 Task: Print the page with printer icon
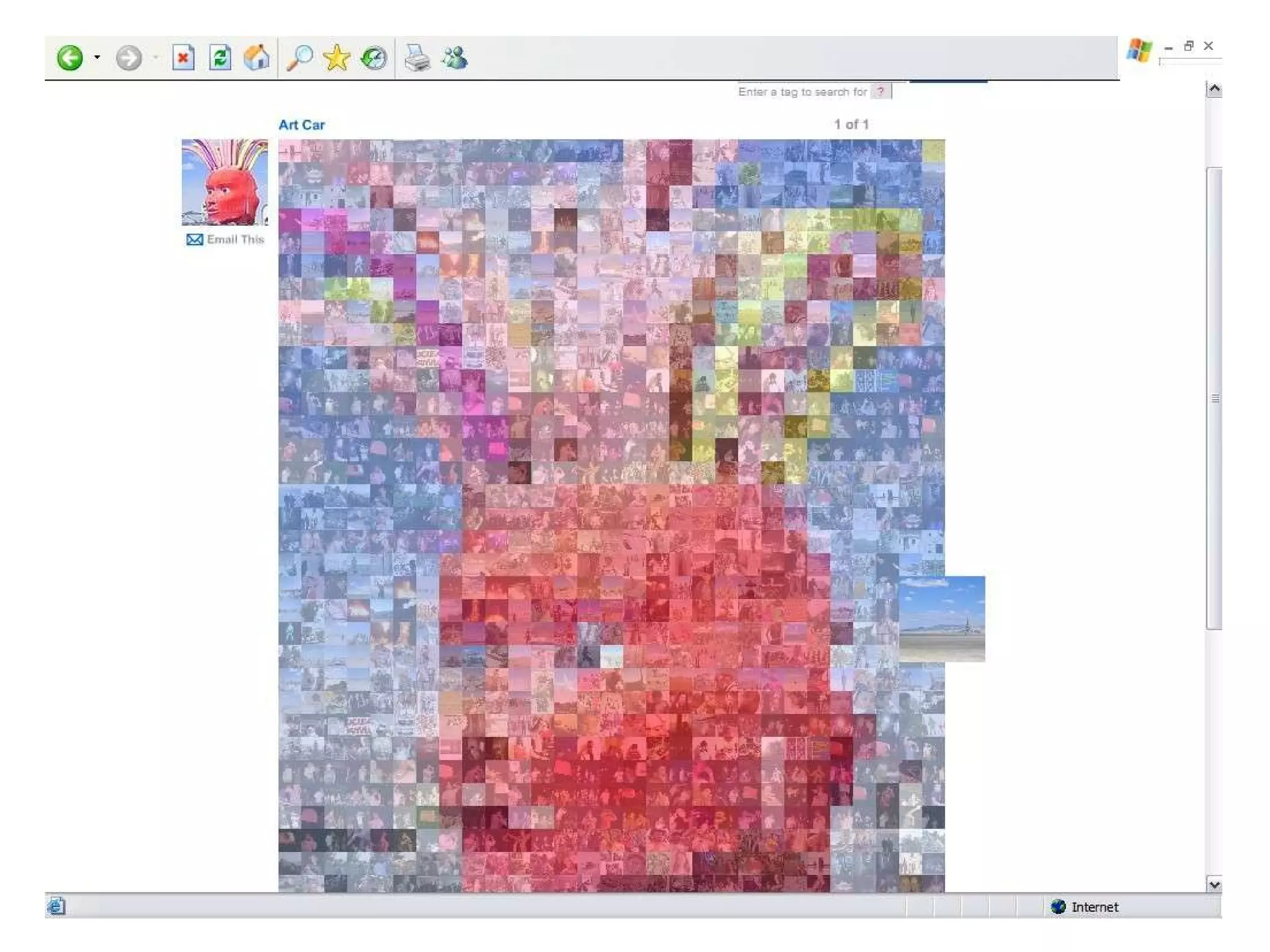417,58
